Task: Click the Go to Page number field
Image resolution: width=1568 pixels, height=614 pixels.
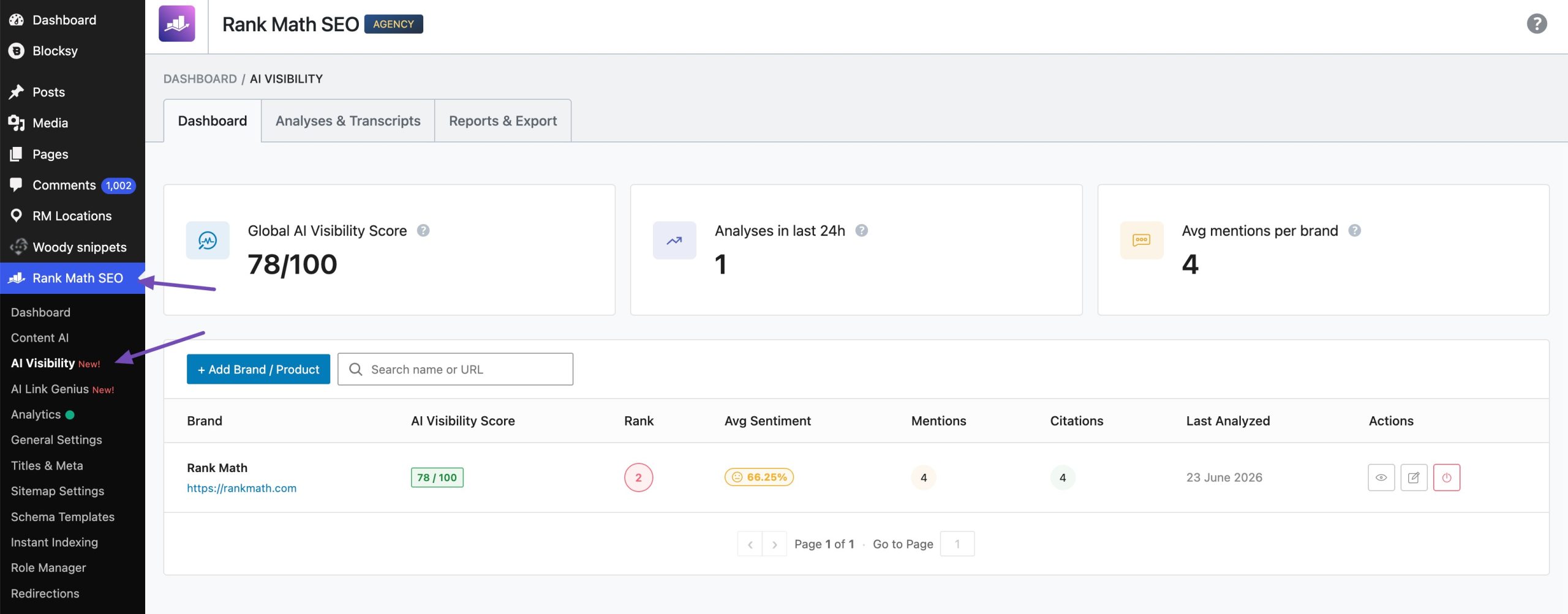Action: [x=957, y=544]
